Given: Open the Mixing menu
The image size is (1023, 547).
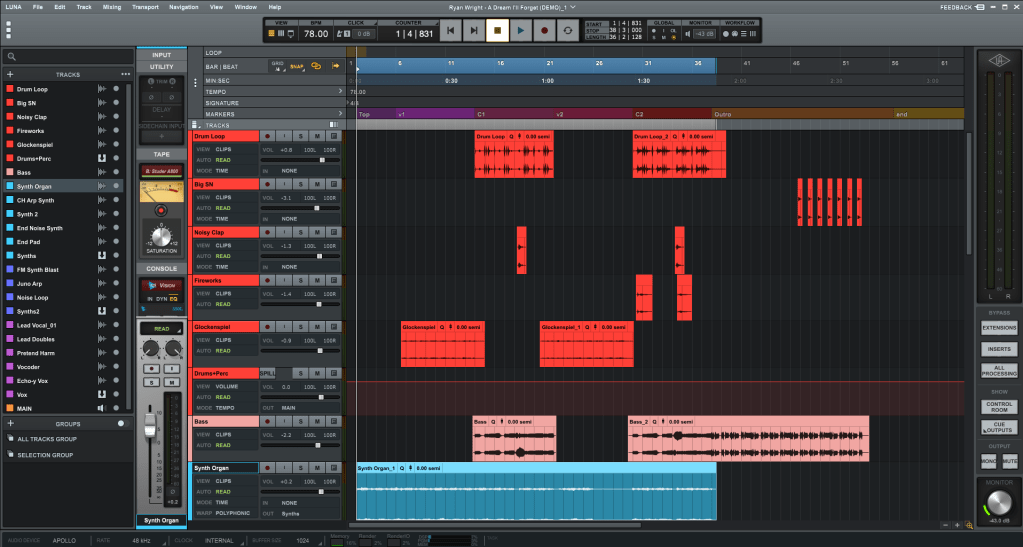Looking at the screenshot, I should [112, 7].
